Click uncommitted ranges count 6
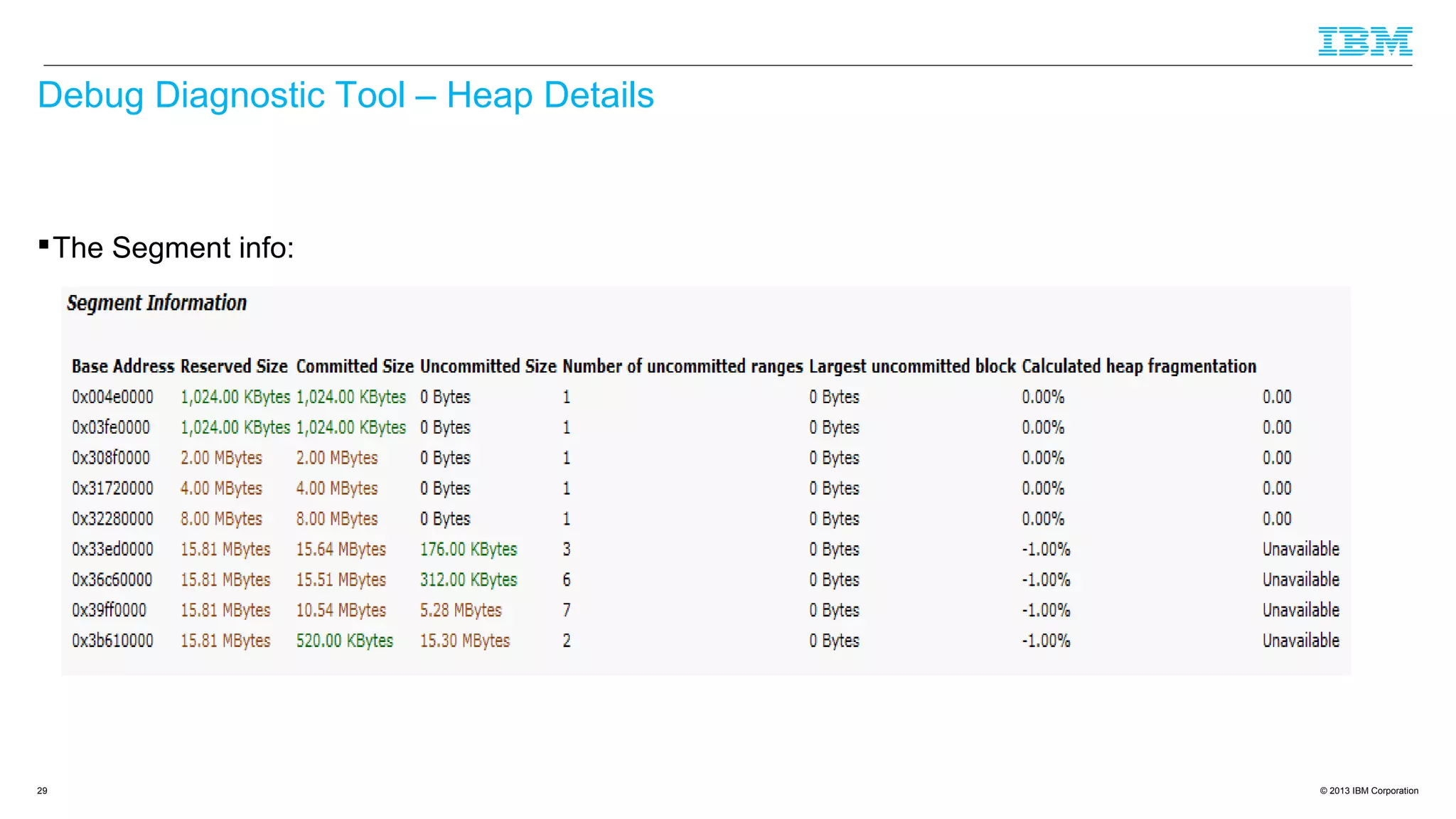Screen dimensions: 1456x819 point(567,580)
